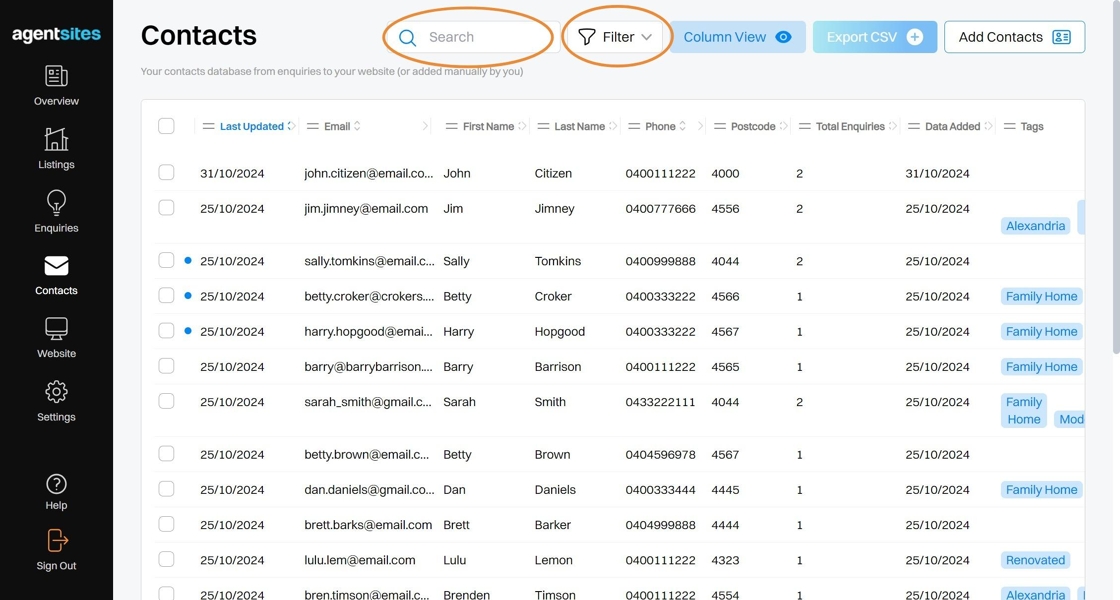
Task: Open the Filter dropdown
Action: click(x=616, y=37)
